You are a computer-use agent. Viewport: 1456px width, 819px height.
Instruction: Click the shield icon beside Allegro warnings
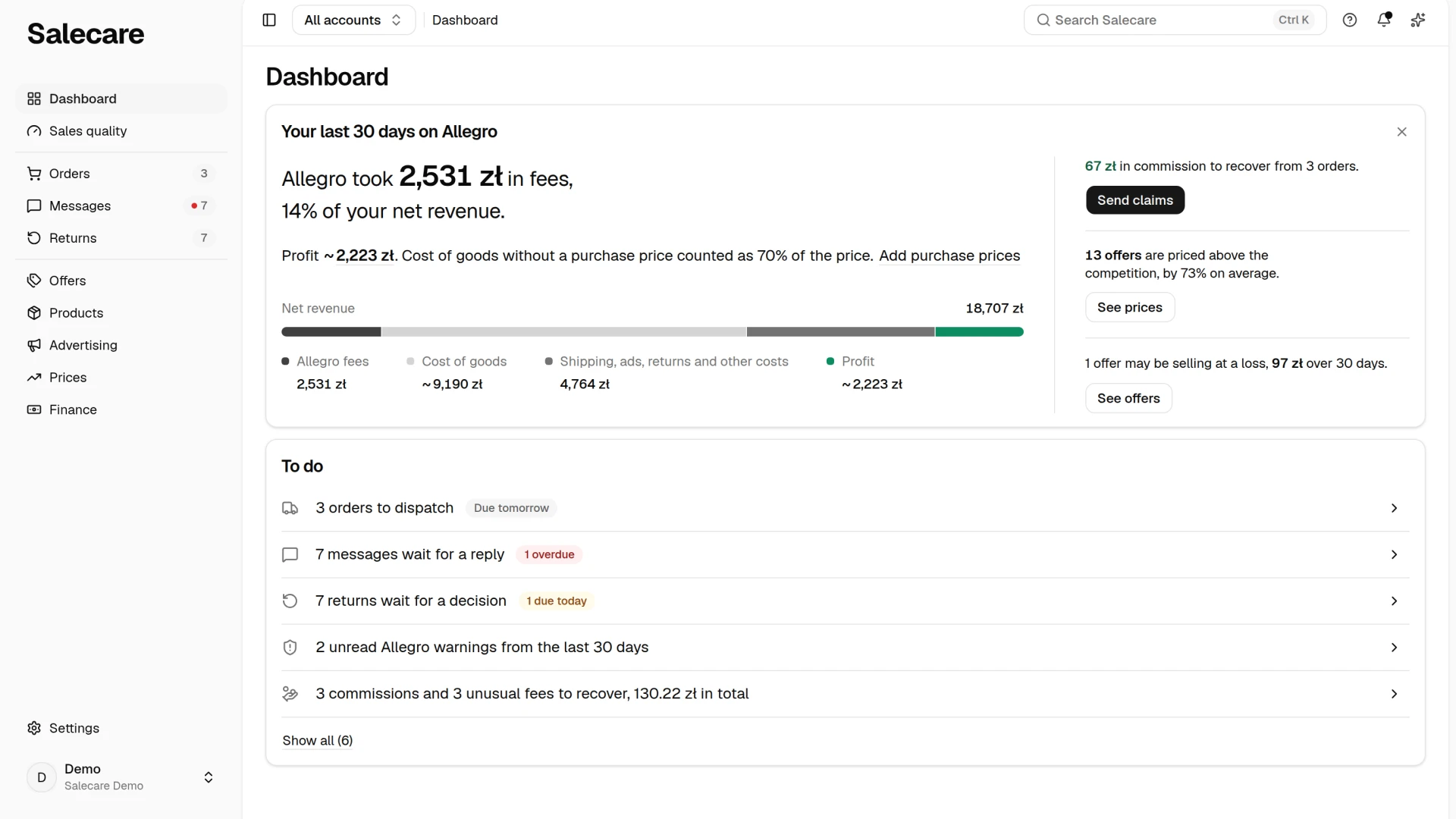[290, 647]
